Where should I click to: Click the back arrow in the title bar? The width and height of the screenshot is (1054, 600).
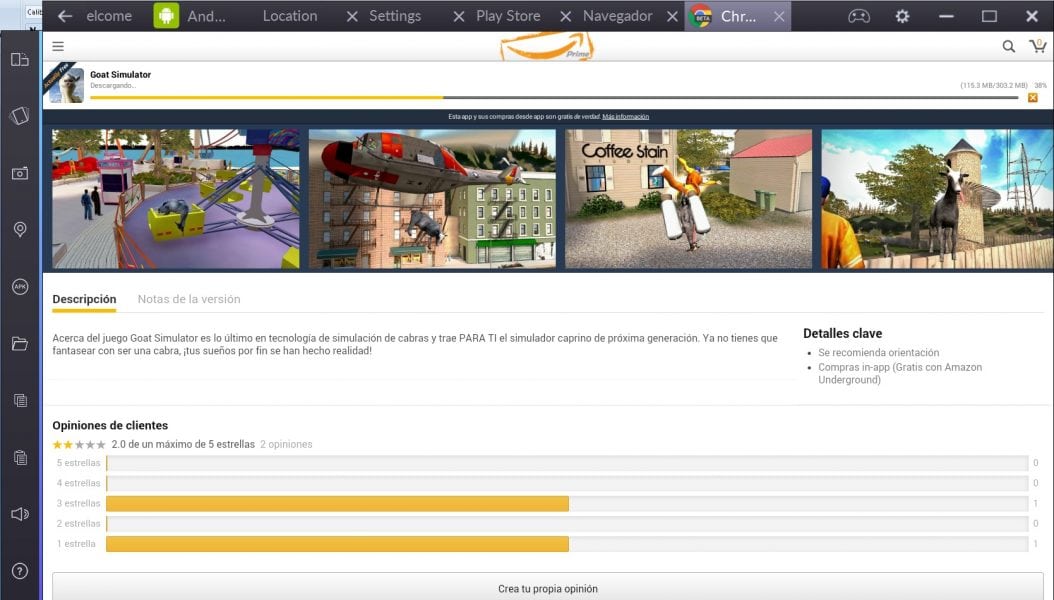coord(65,16)
